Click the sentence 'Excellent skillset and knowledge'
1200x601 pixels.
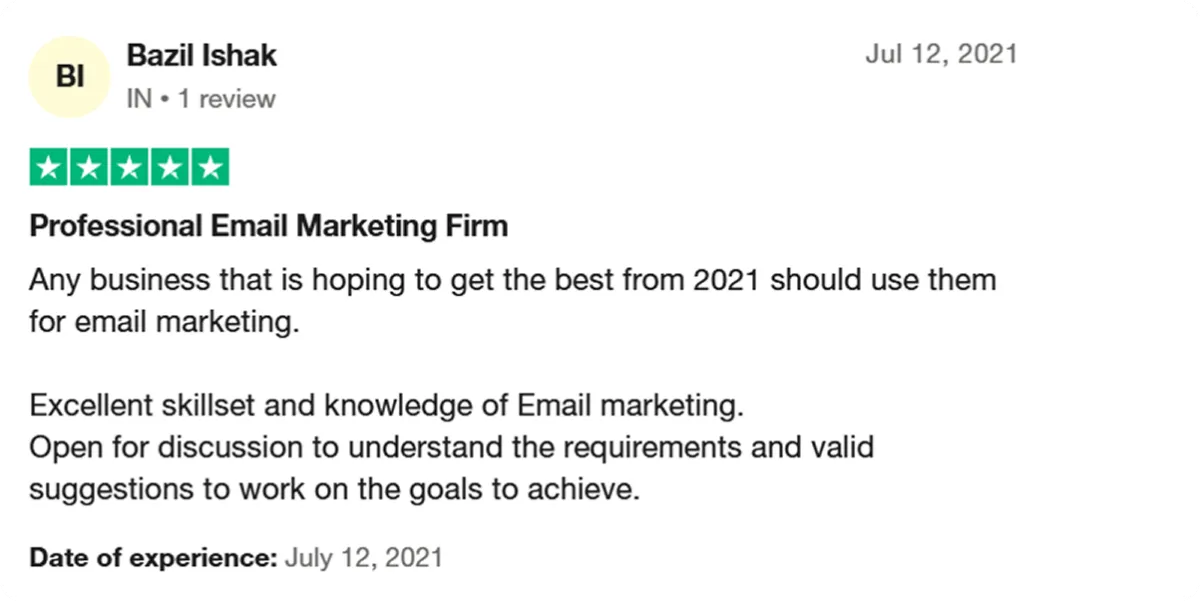pyautogui.click(x=388, y=407)
